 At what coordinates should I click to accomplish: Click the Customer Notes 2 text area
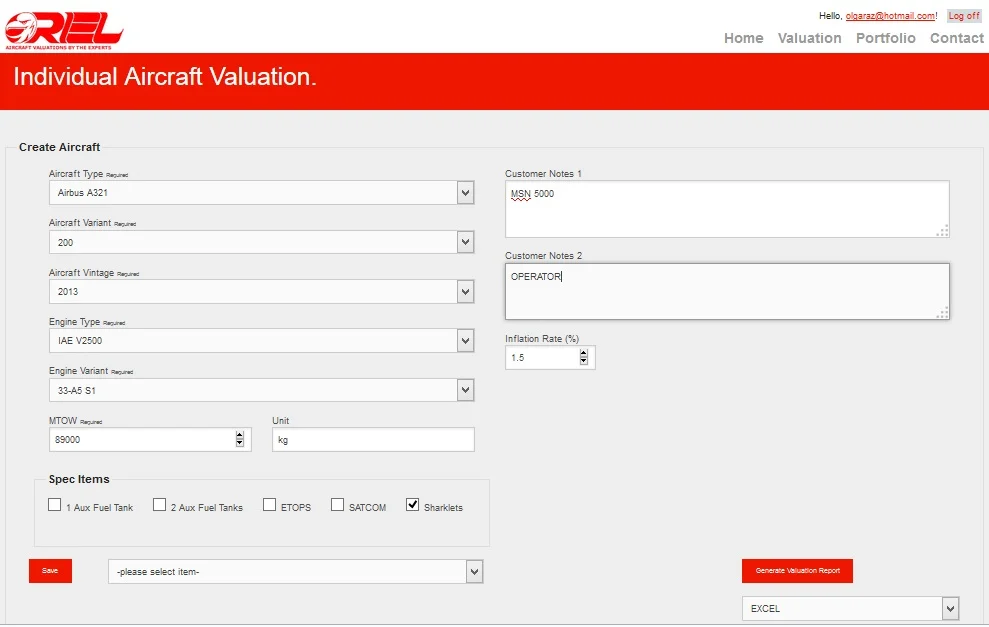click(727, 291)
